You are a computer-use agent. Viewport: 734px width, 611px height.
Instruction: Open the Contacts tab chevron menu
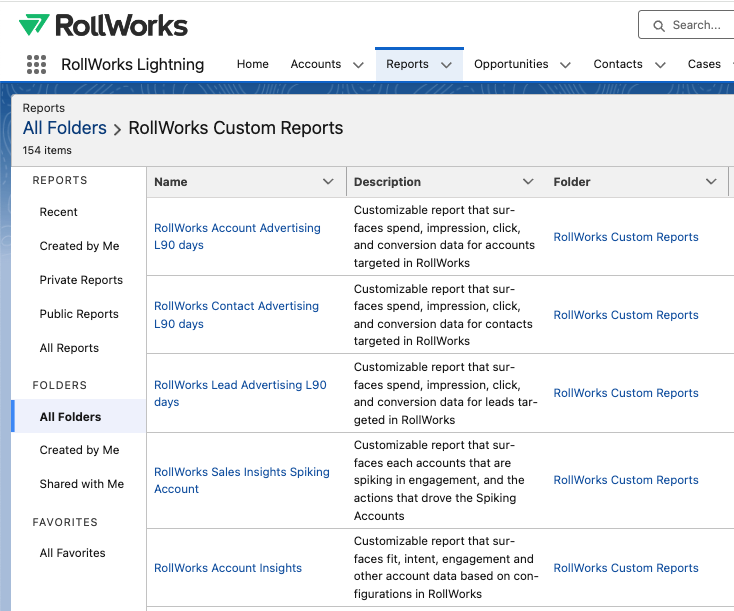(x=660, y=65)
